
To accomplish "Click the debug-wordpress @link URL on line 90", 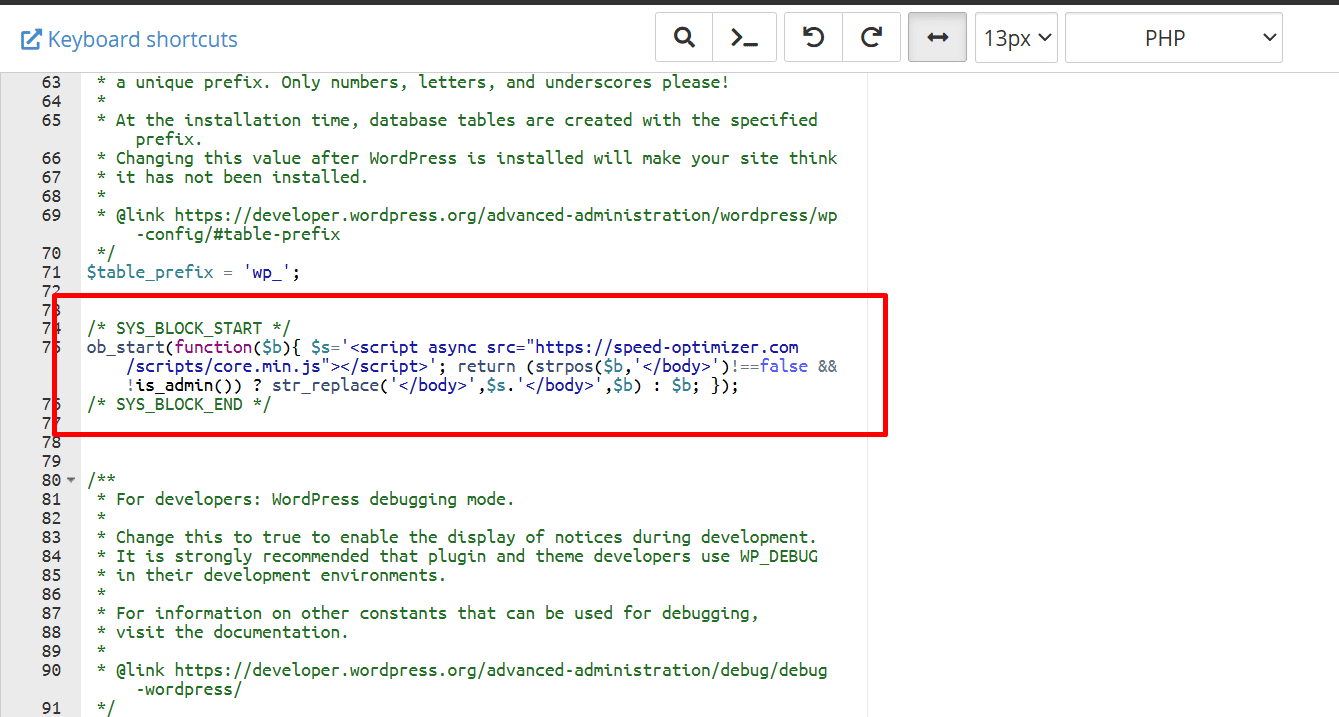I will coord(501,670).
